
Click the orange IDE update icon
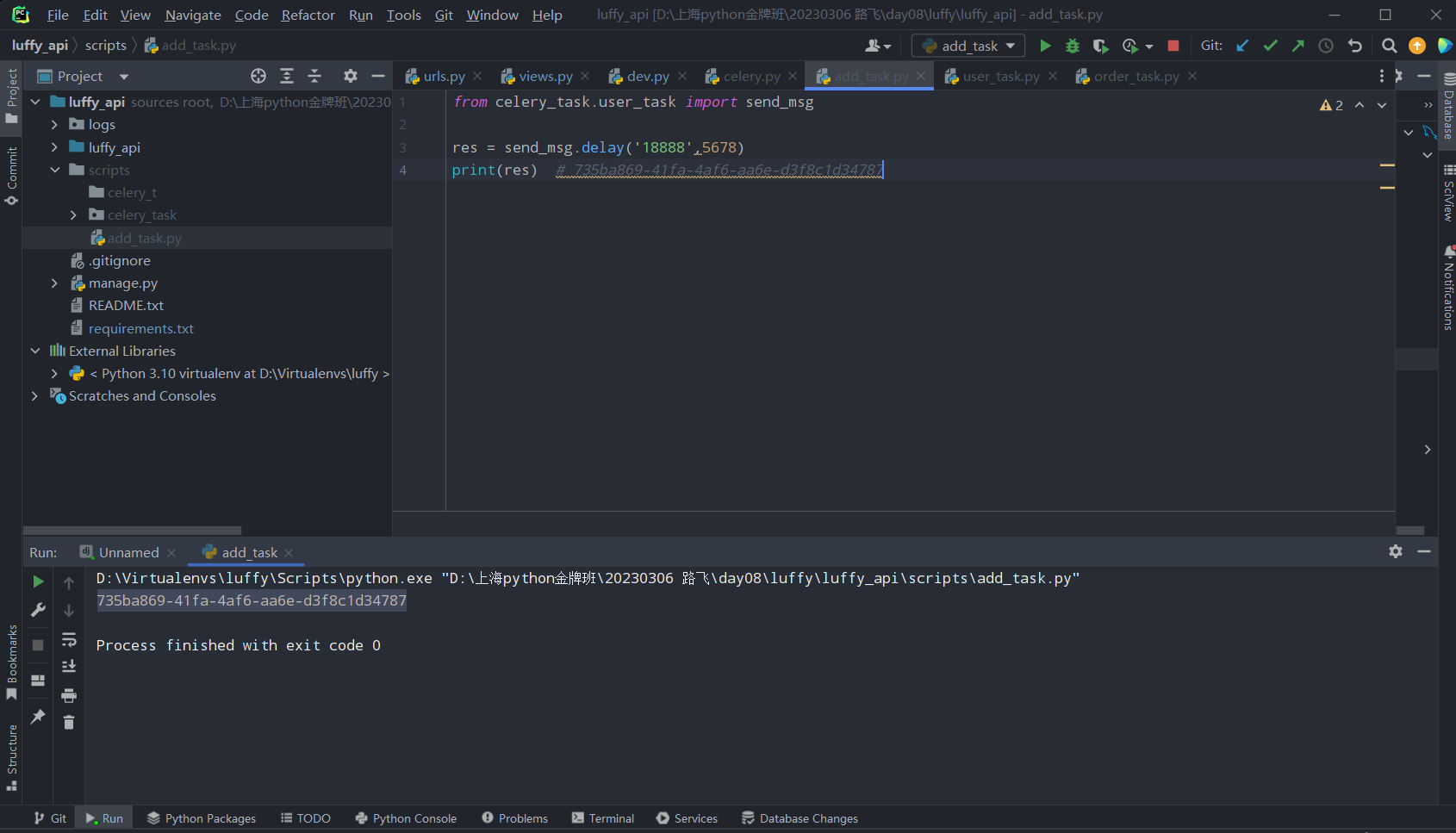click(1417, 46)
